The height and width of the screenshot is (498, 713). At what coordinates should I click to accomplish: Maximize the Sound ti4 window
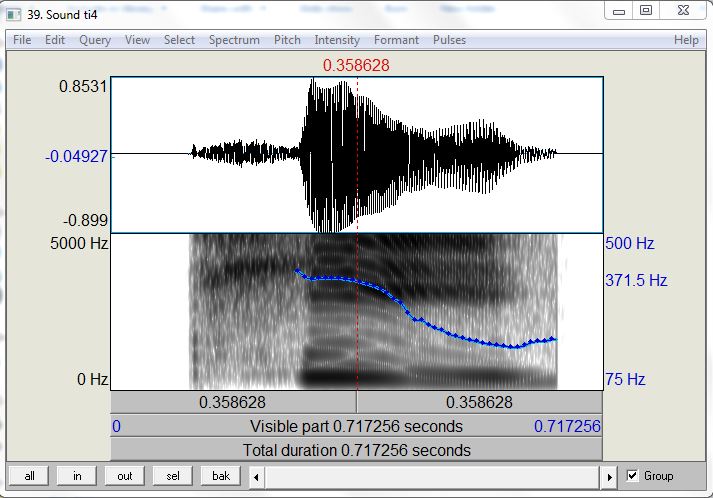click(646, 10)
